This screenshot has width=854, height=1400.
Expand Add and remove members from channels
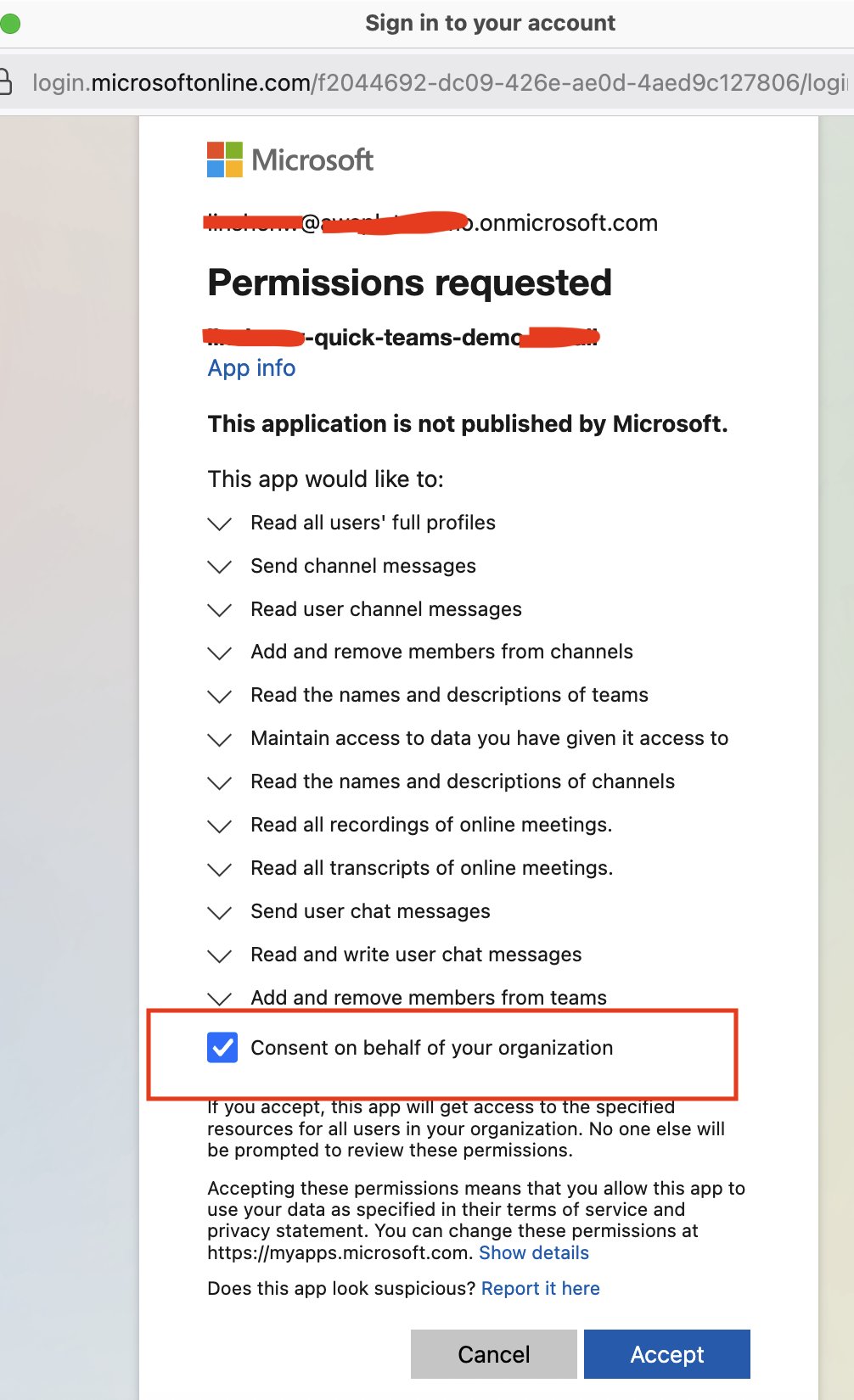pos(219,654)
